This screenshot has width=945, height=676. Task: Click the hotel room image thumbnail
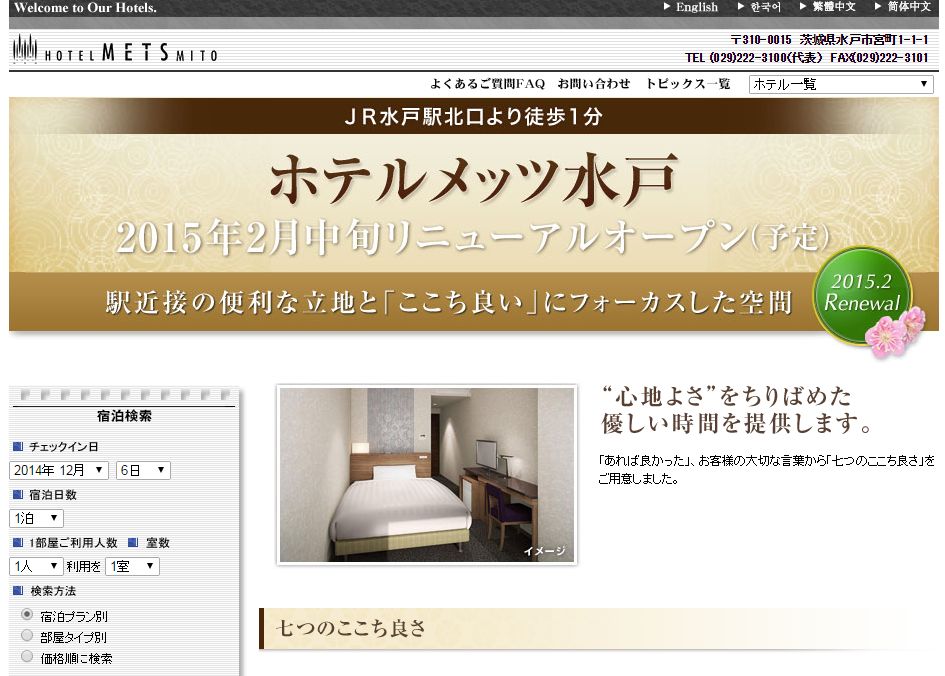(x=427, y=475)
